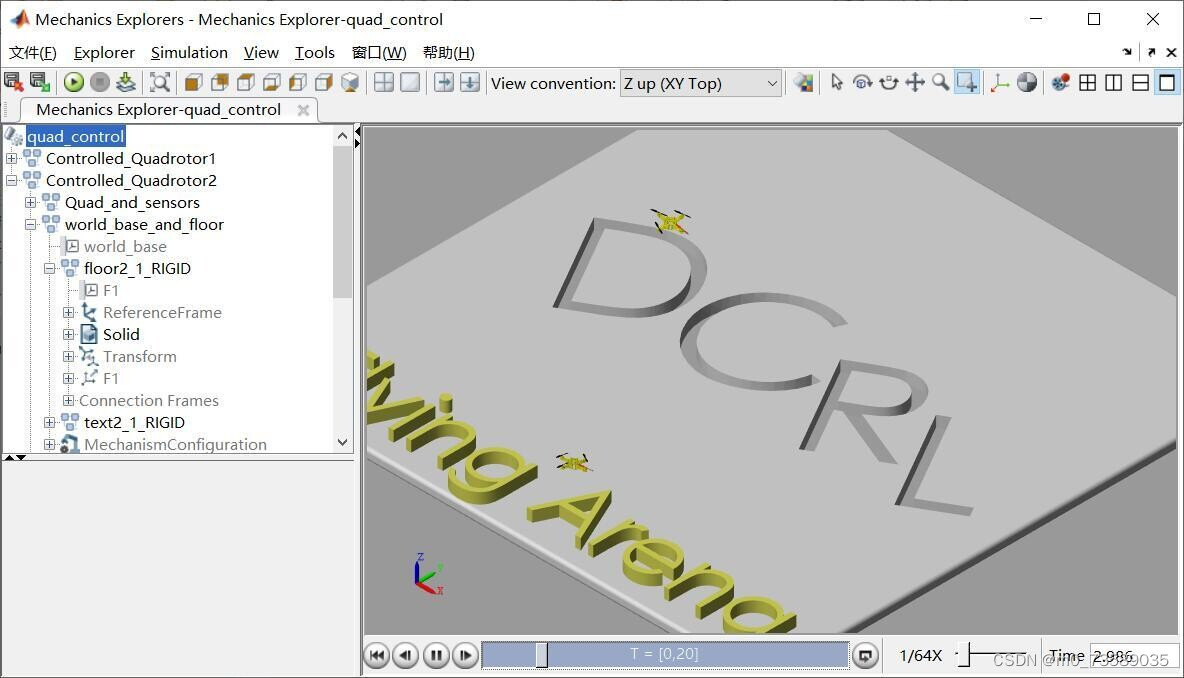Open the 文件(F) menu
Image resolution: width=1184 pixels, height=678 pixels.
32,53
